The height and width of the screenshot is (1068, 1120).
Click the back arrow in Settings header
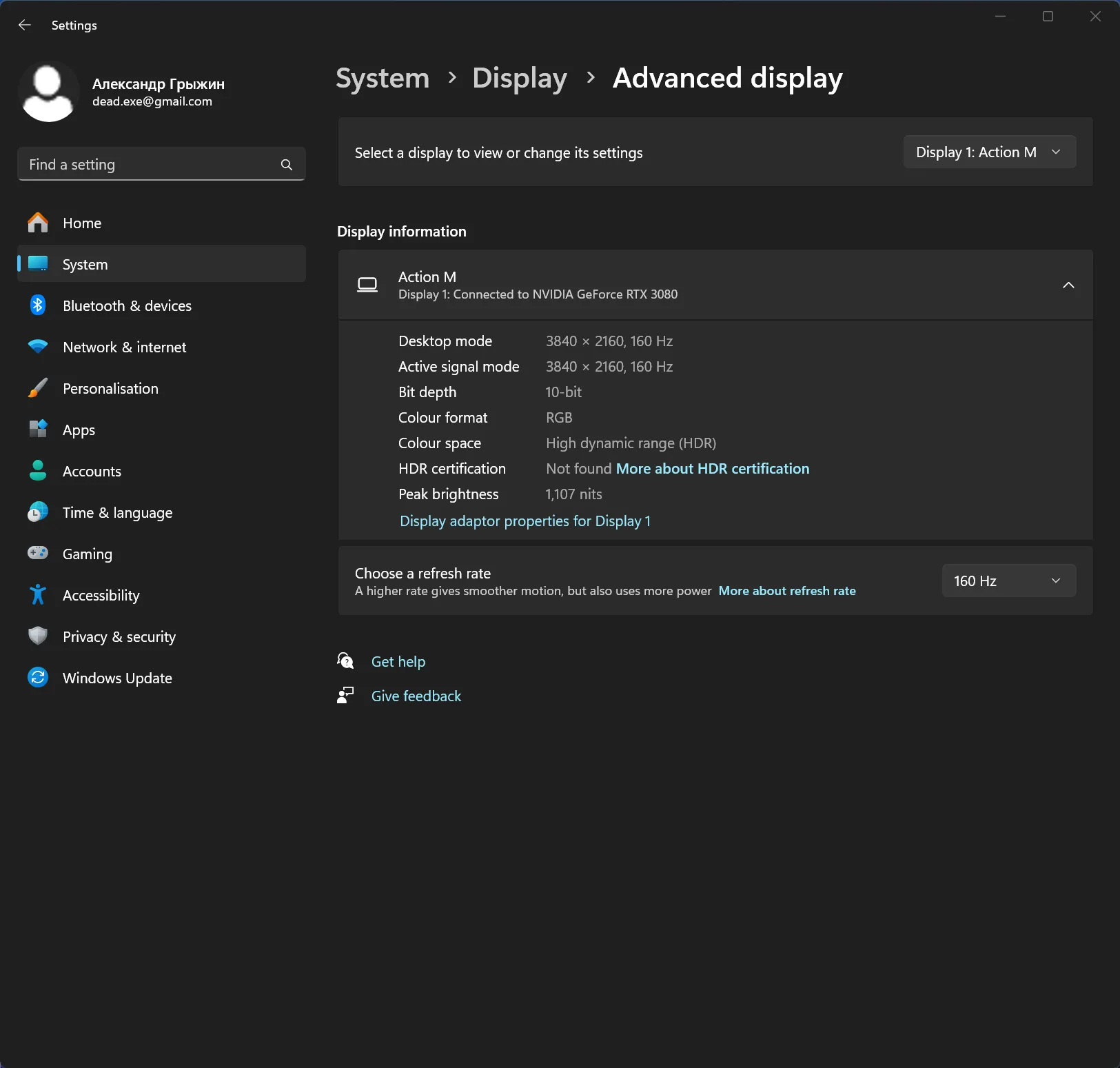click(x=25, y=26)
